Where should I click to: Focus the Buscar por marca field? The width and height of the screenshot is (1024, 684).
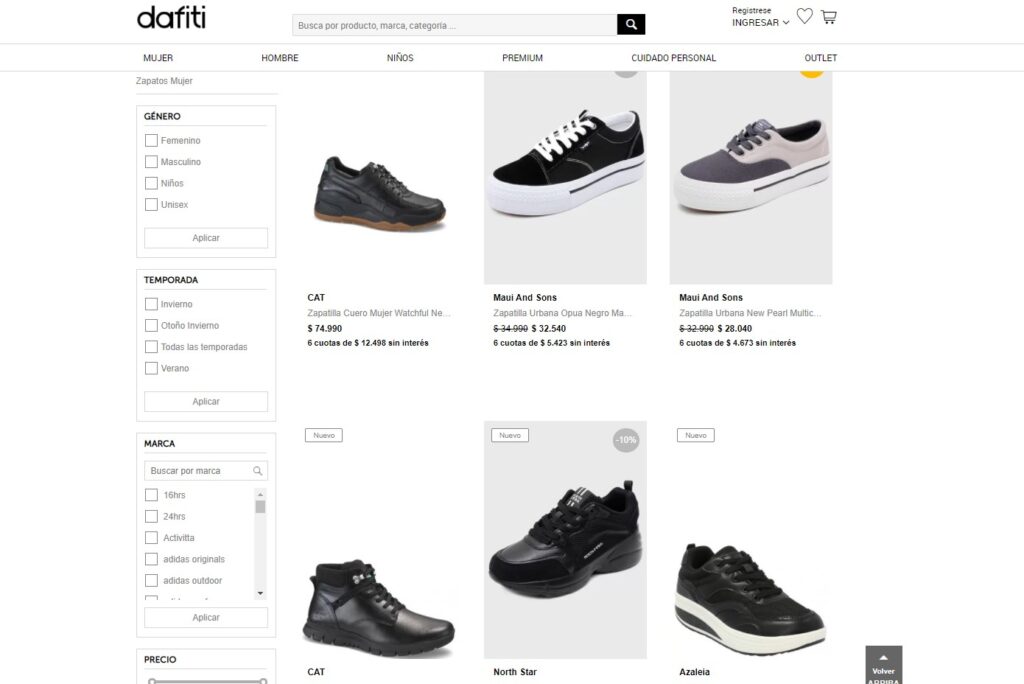206,470
